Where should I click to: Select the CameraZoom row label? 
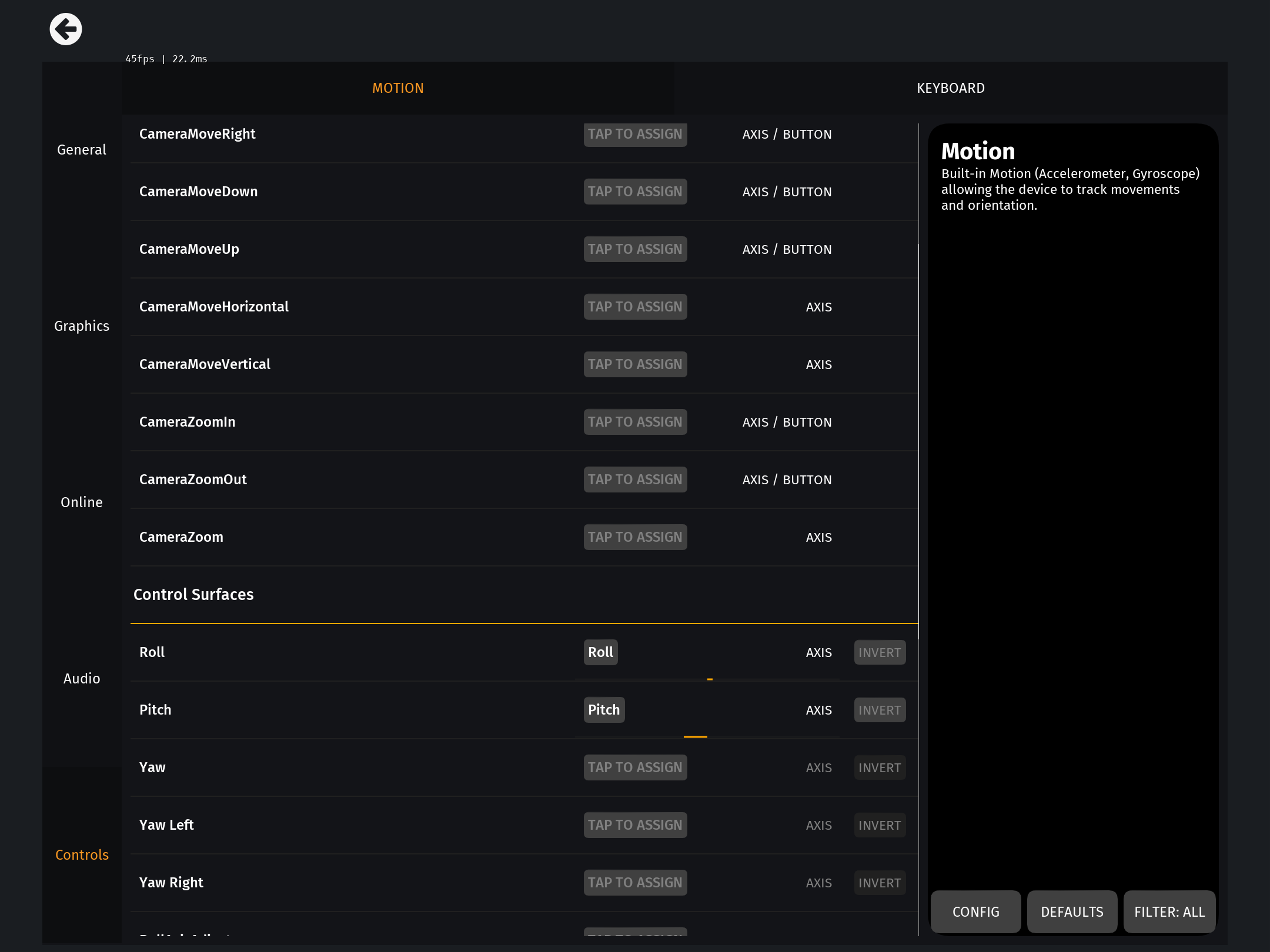click(x=182, y=537)
